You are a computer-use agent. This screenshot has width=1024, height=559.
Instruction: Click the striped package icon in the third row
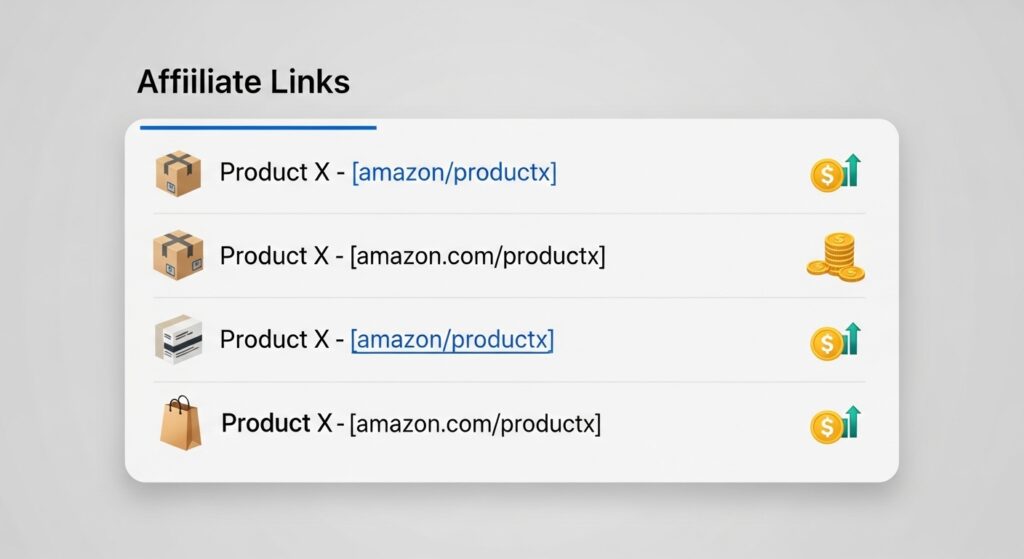178,339
